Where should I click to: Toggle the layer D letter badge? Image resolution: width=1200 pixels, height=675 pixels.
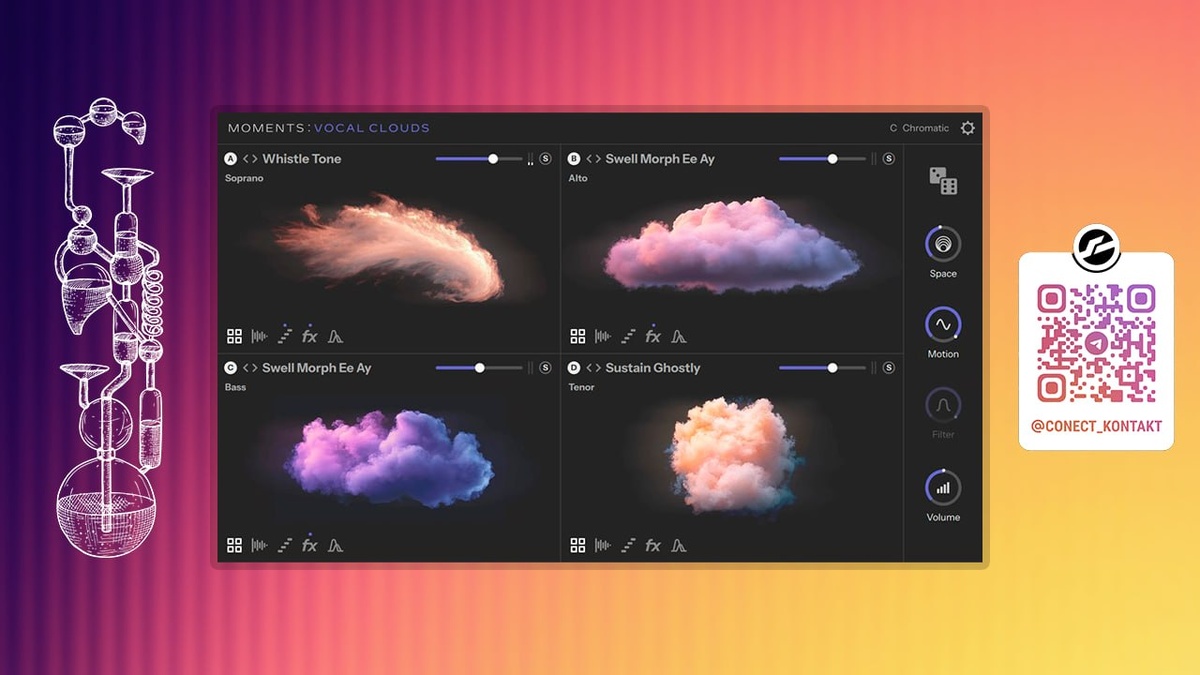coord(574,368)
